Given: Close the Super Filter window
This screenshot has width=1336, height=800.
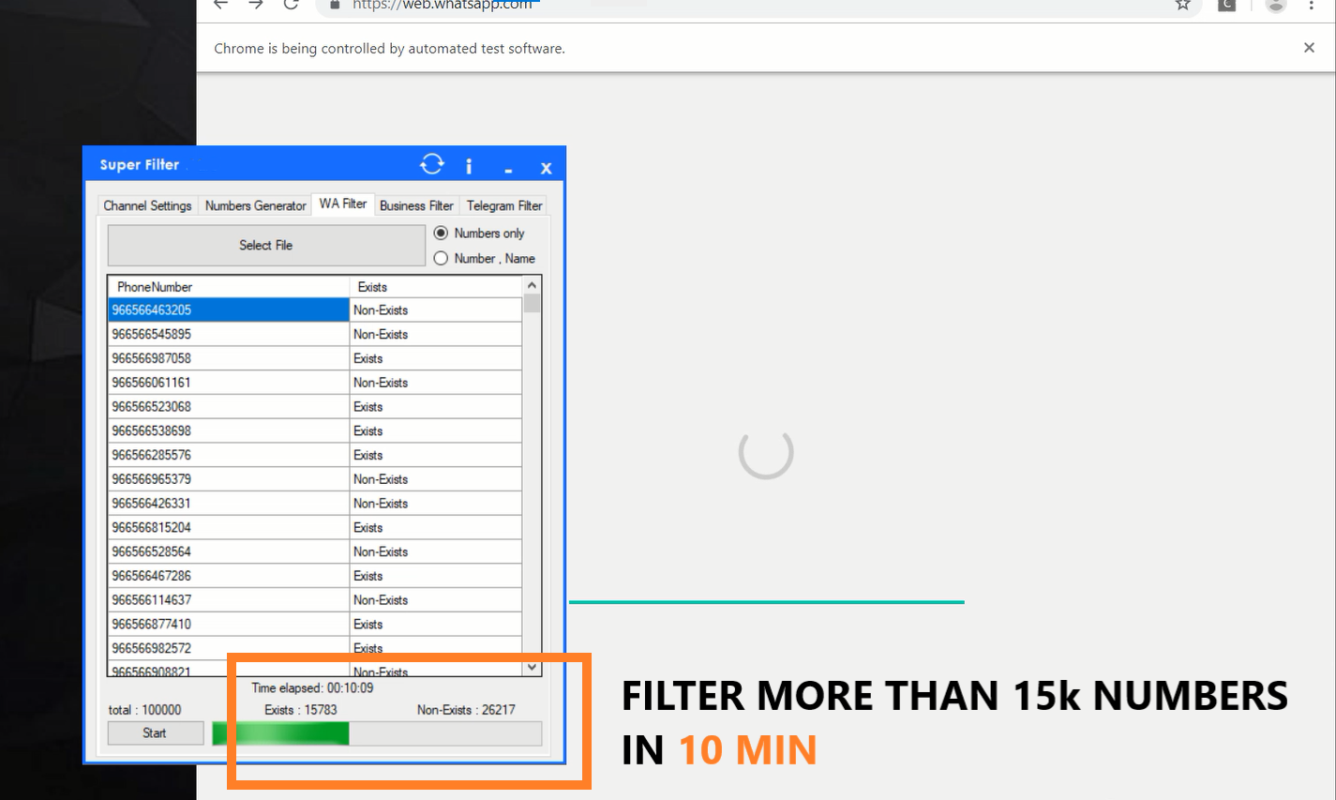Looking at the screenshot, I should click(546, 168).
